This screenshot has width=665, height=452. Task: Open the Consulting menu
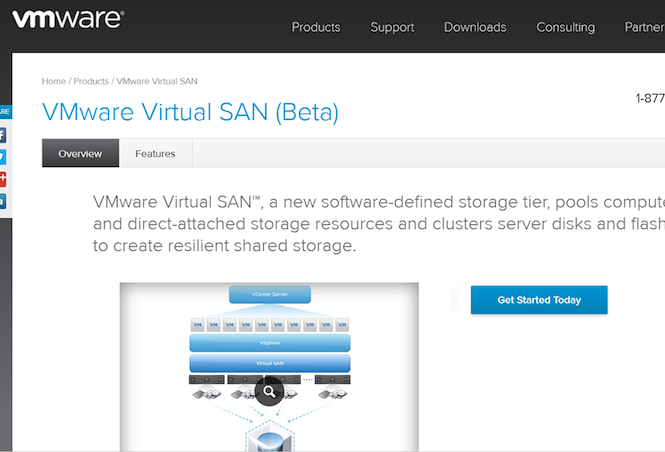point(565,27)
